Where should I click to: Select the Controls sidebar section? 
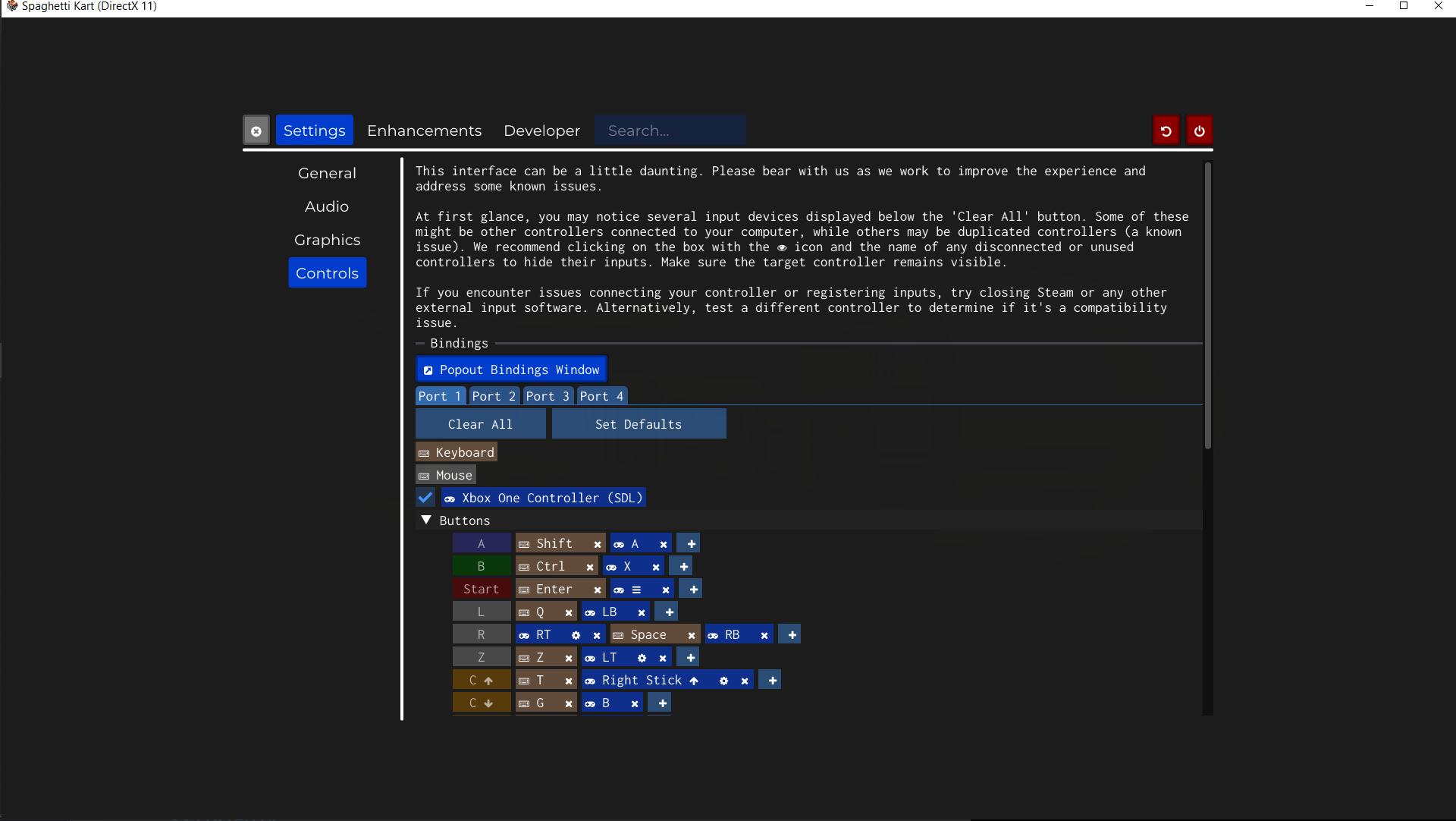(x=327, y=273)
